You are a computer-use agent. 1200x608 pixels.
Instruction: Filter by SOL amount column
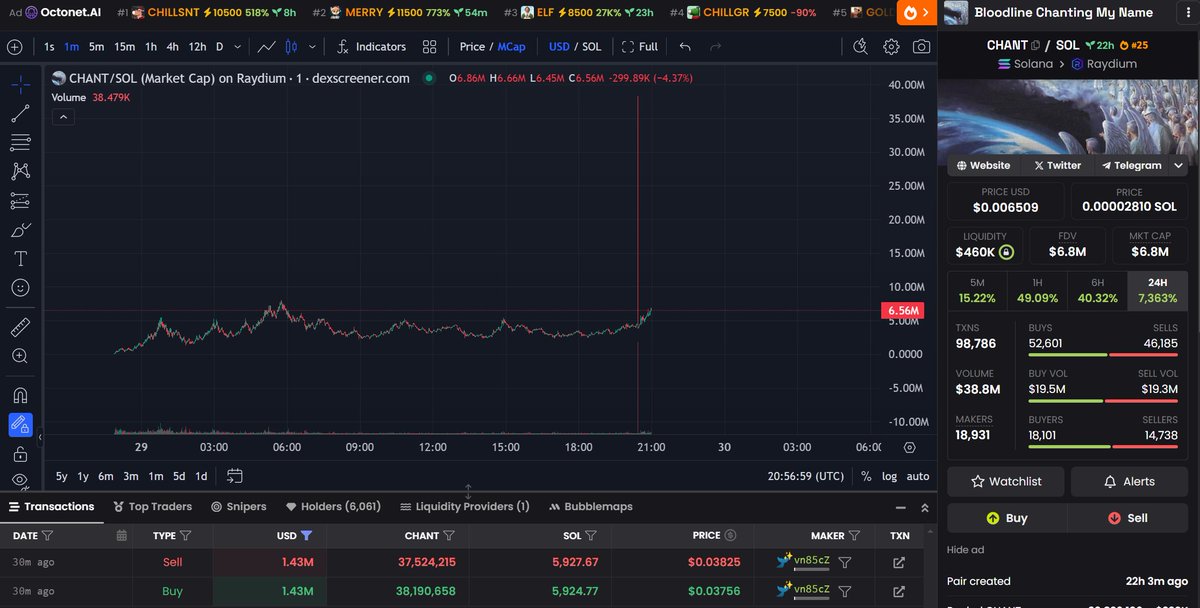(591, 536)
